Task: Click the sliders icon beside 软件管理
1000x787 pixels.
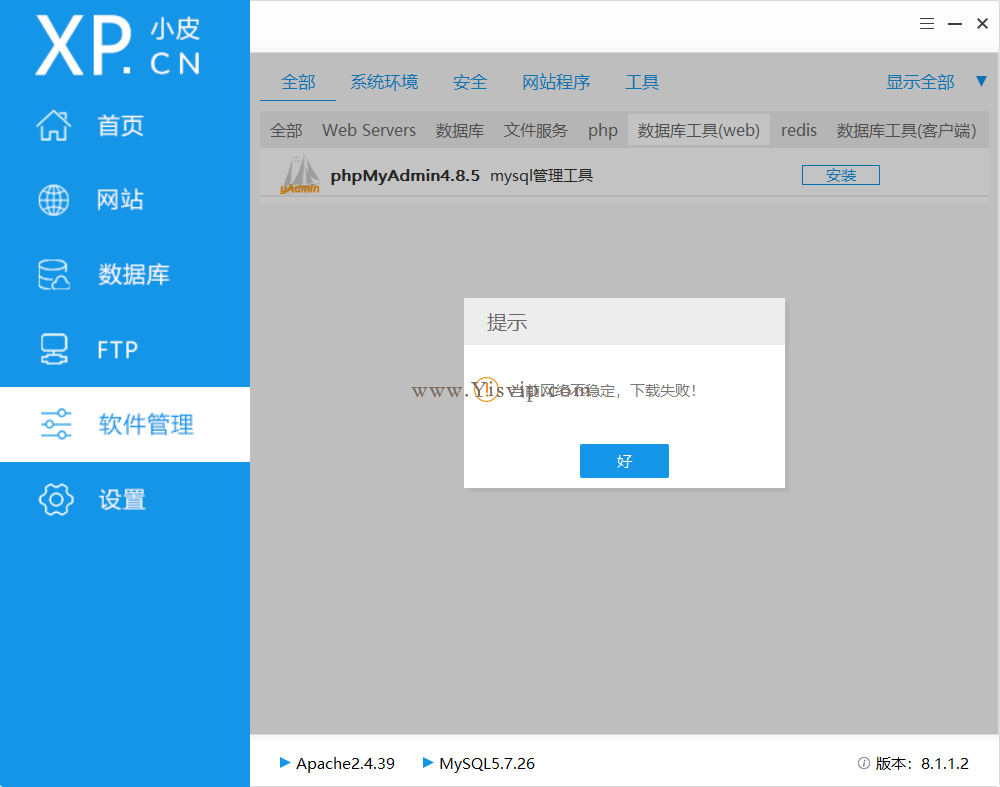Action: (56, 424)
